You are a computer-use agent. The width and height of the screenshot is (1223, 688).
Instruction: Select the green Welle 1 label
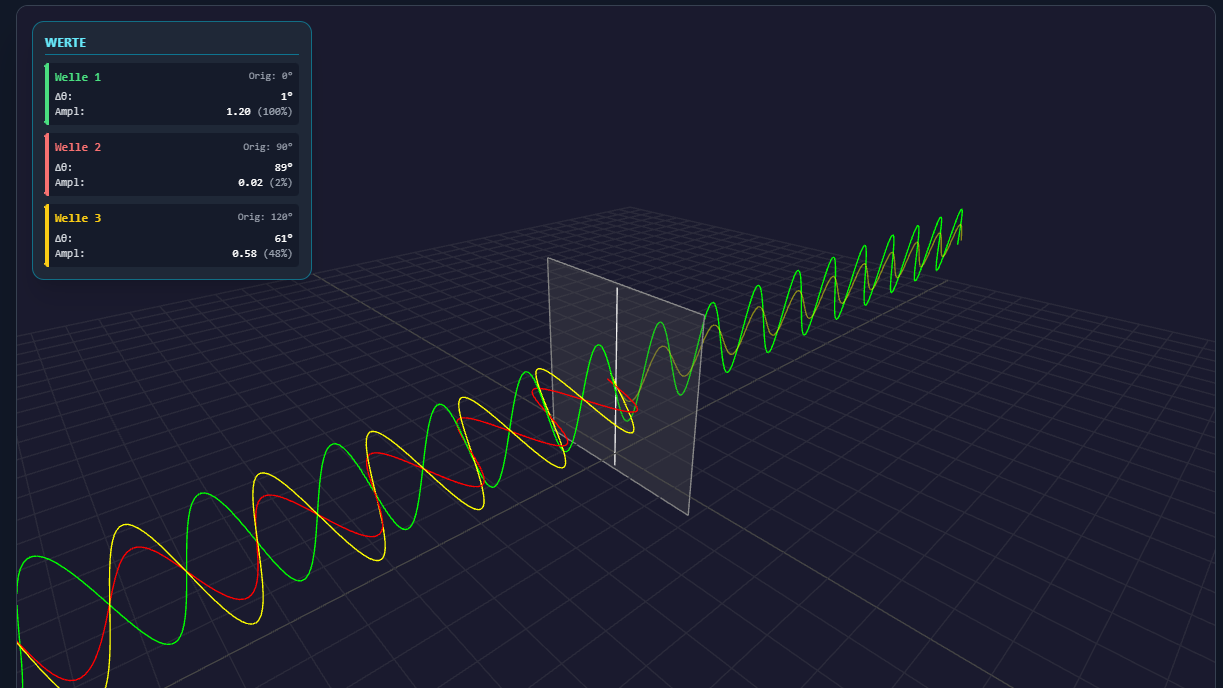77,77
